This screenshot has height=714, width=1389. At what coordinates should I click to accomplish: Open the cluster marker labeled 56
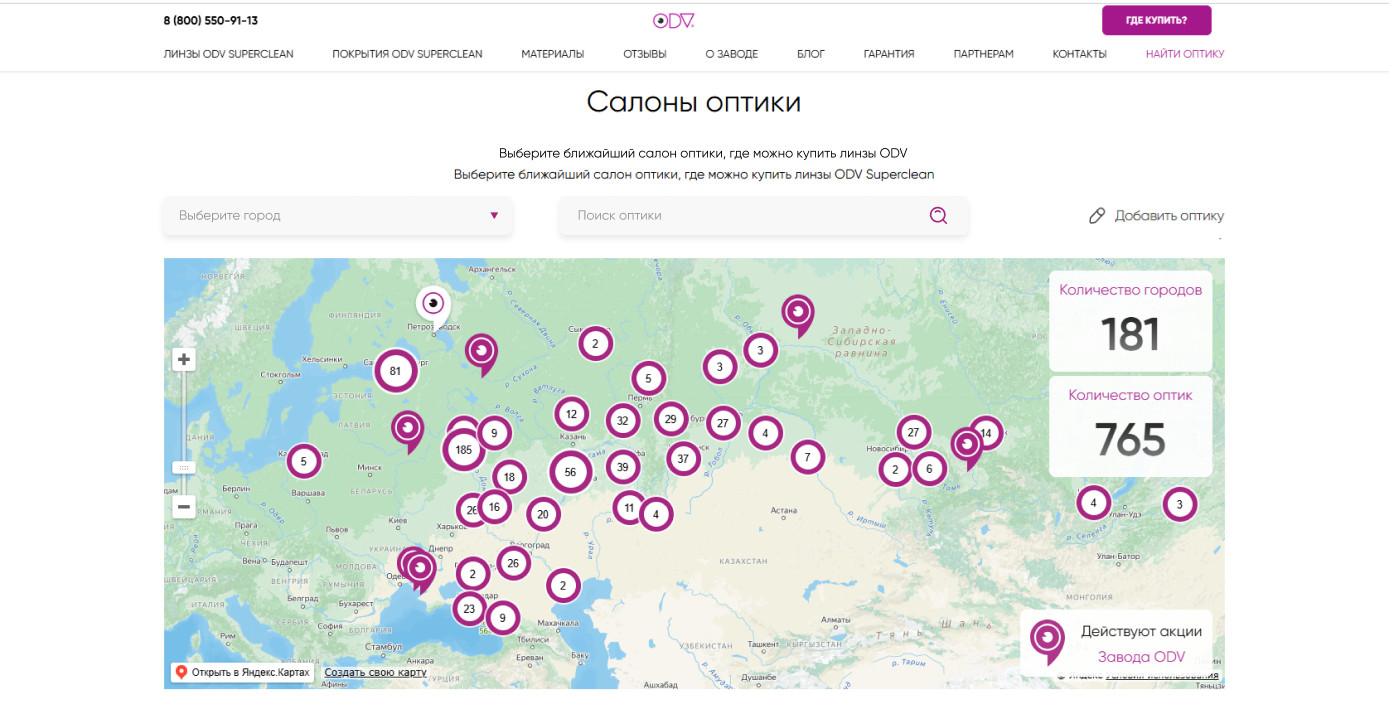click(x=571, y=472)
